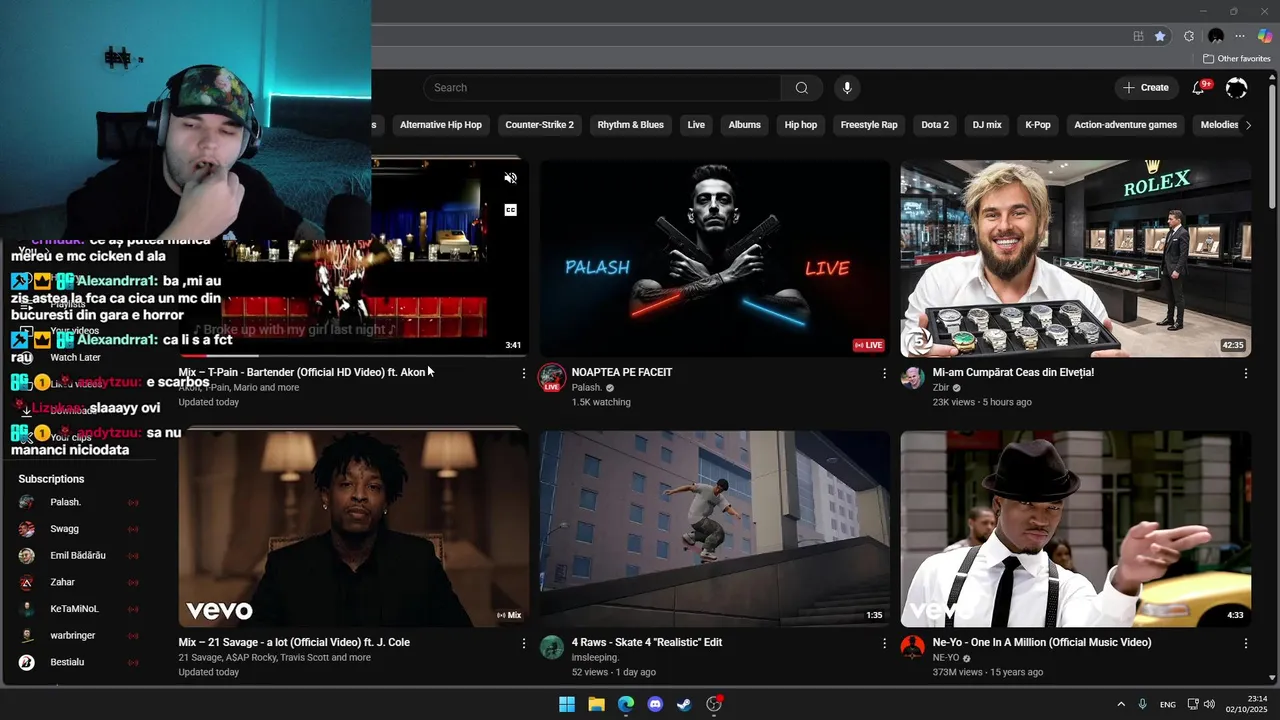Open more options for T-Pain Bartender mix

coord(523,373)
